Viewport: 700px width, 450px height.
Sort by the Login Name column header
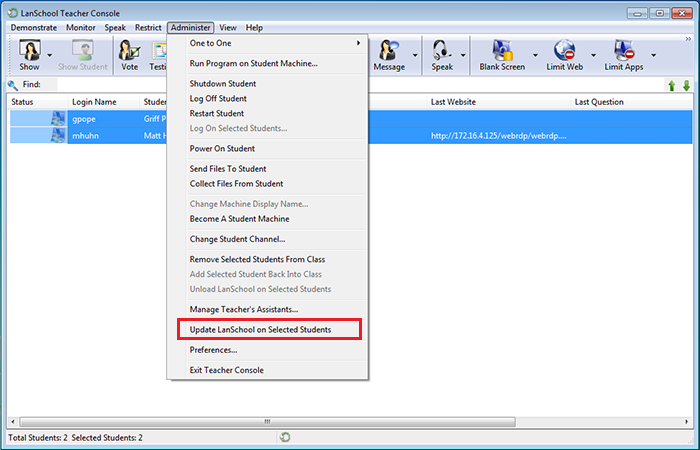(x=104, y=102)
